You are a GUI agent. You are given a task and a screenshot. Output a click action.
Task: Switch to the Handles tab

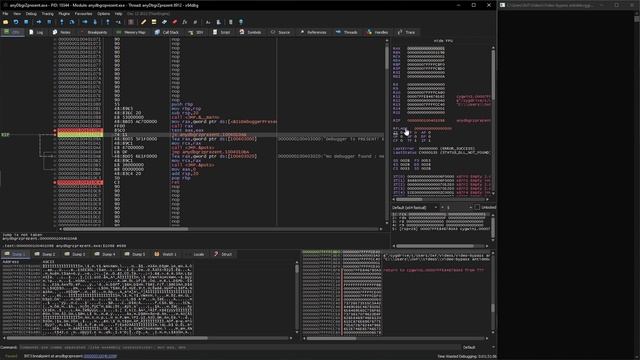coord(378,32)
